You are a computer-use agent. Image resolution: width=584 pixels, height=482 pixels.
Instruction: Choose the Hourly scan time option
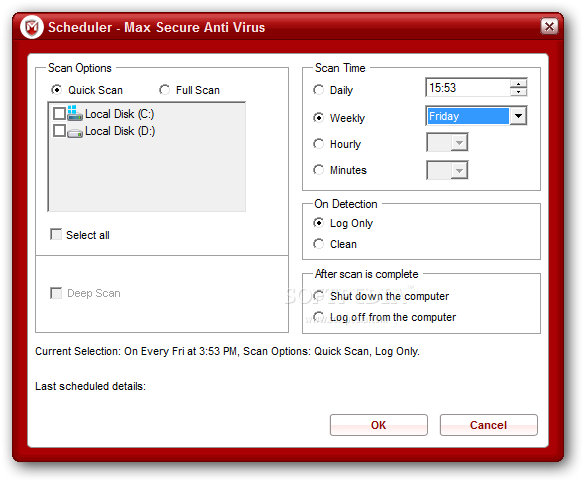click(x=318, y=144)
